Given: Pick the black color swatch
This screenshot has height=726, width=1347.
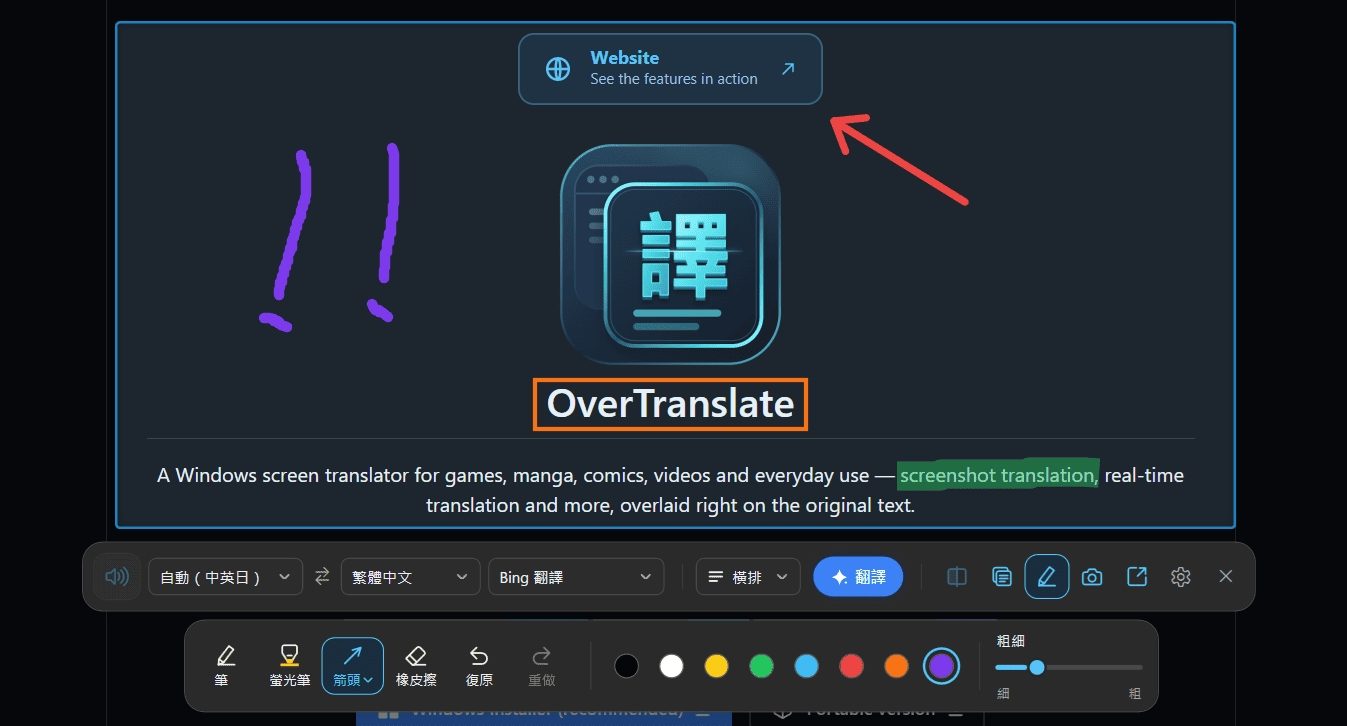Looking at the screenshot, I should [627, 666].
